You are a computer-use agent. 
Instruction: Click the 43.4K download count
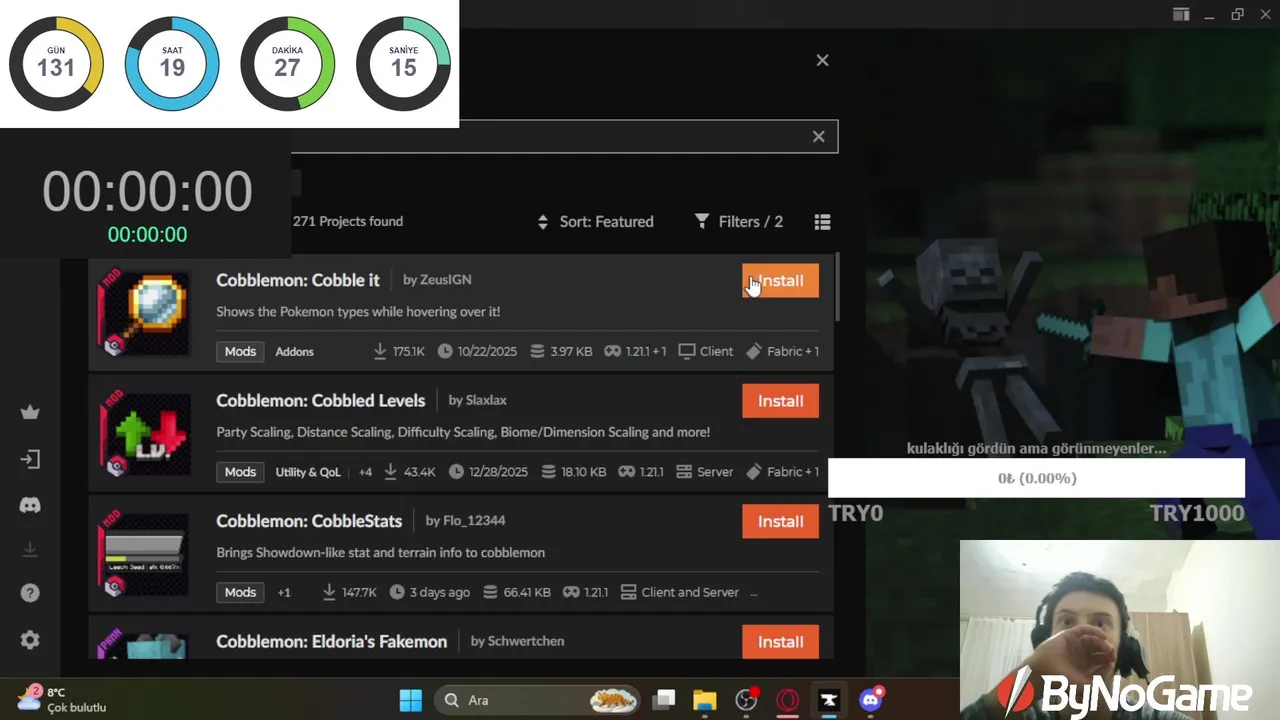(410, 472)
